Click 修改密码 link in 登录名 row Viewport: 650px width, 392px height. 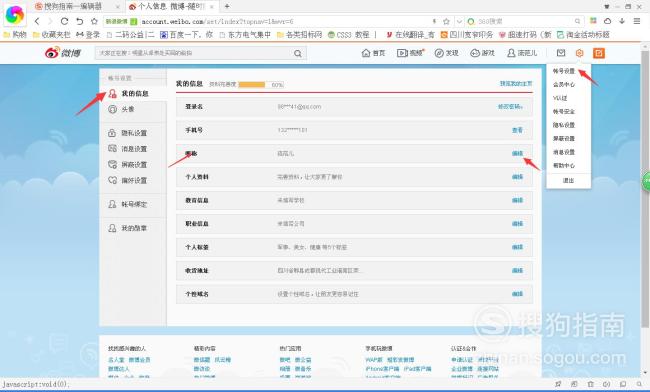510,106
